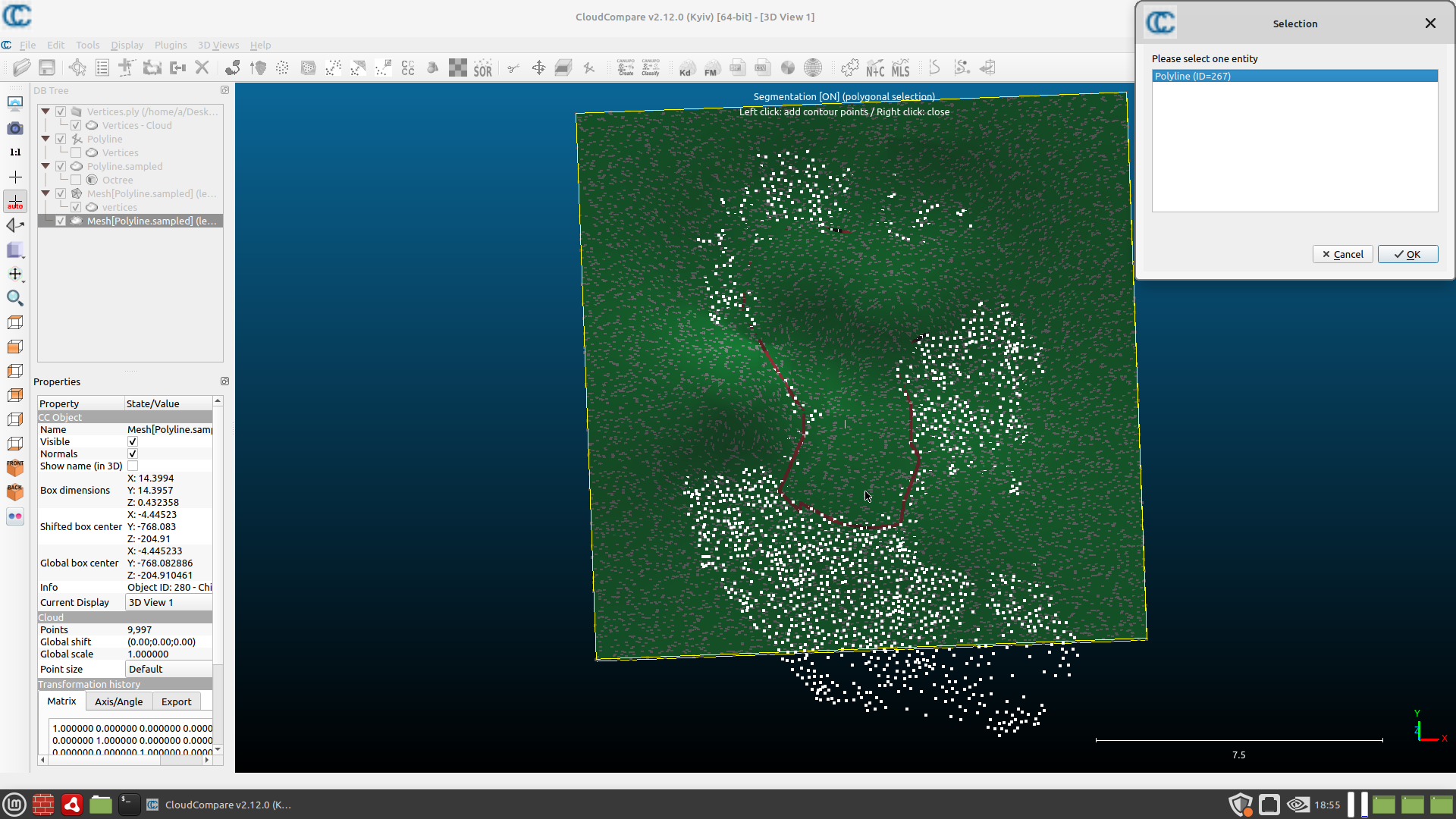
Task: Open the Plugins menu
Action: [x=170, y=45]
